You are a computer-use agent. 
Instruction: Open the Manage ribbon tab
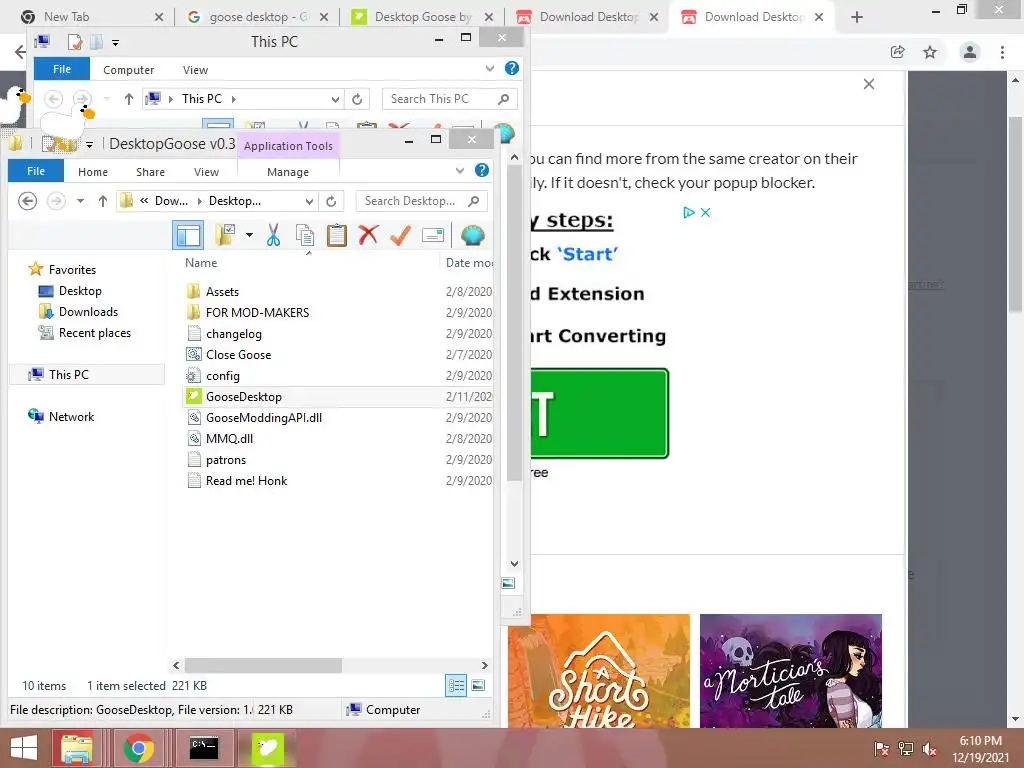(288, 172)
